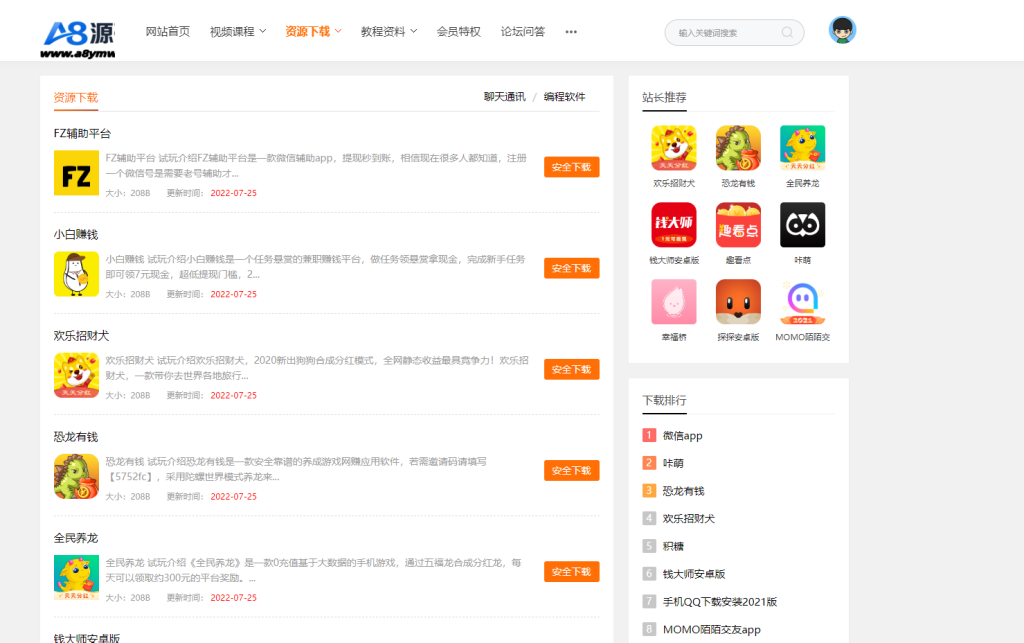The image size is (1024, 643).
Task: Filter by 聊天通讯 category
Action: tap(504, 97)
